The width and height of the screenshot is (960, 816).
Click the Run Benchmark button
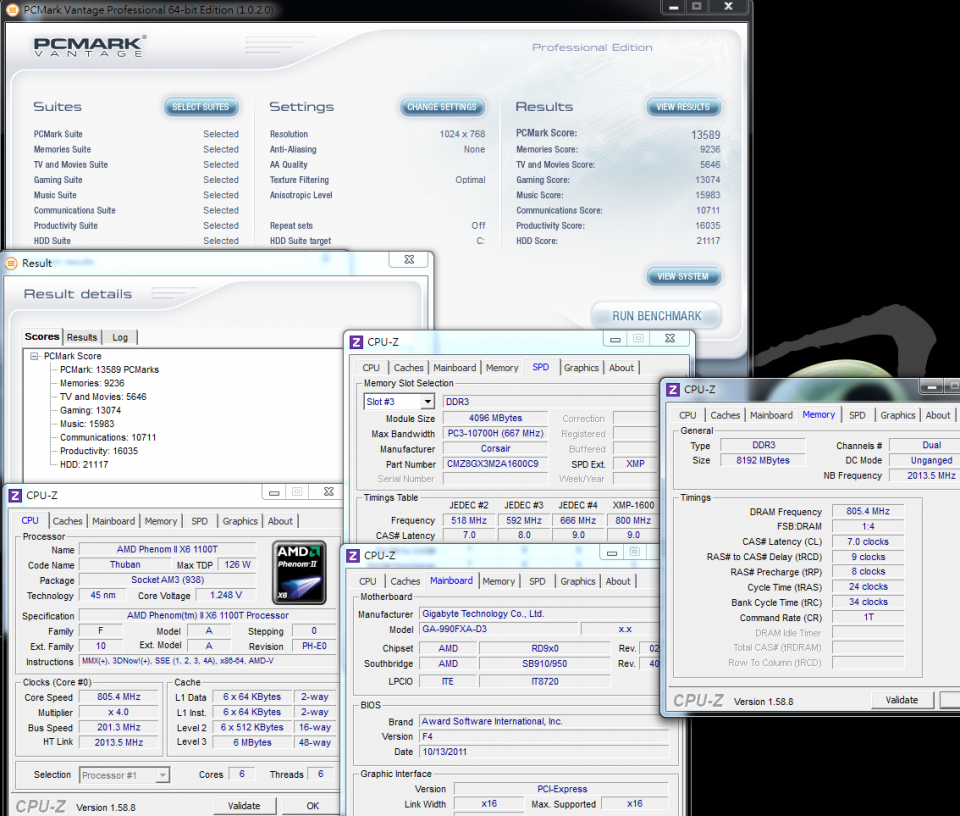pyautogui.click(x=657, y=314)
